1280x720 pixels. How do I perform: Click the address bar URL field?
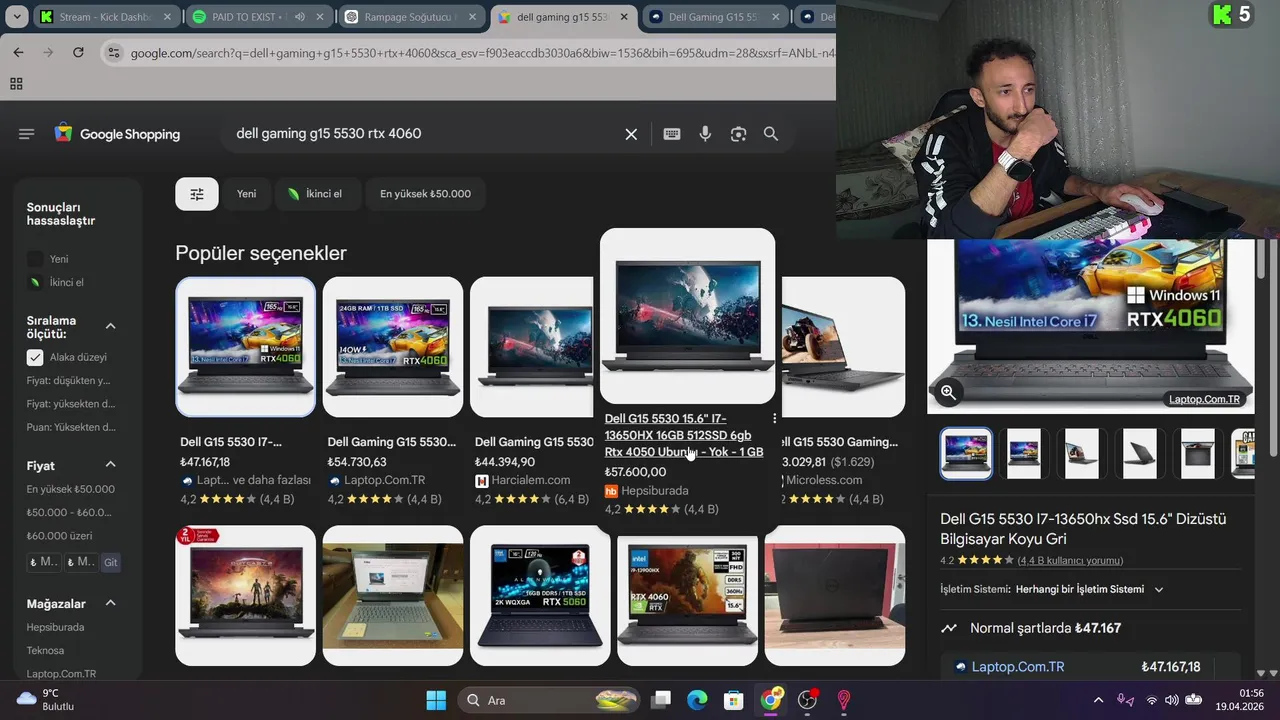[480, 53]
